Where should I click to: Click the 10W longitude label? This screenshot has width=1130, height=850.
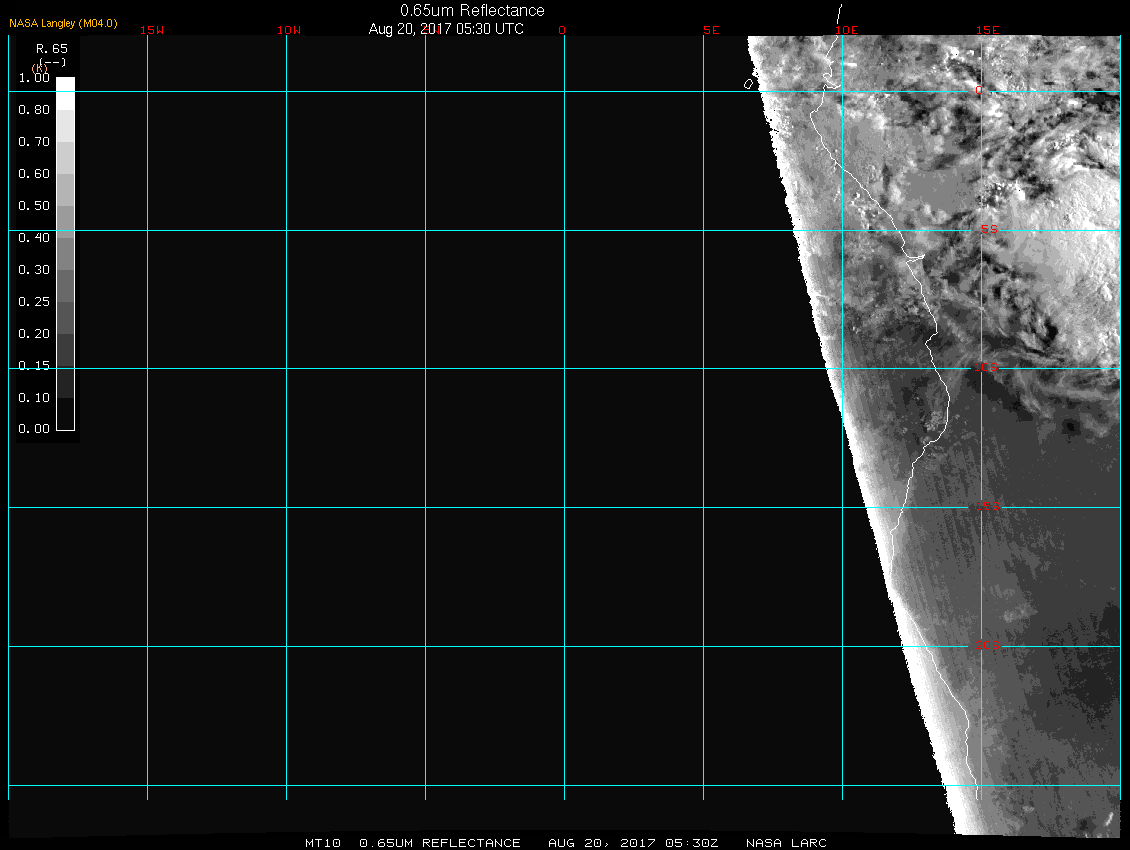289,30
